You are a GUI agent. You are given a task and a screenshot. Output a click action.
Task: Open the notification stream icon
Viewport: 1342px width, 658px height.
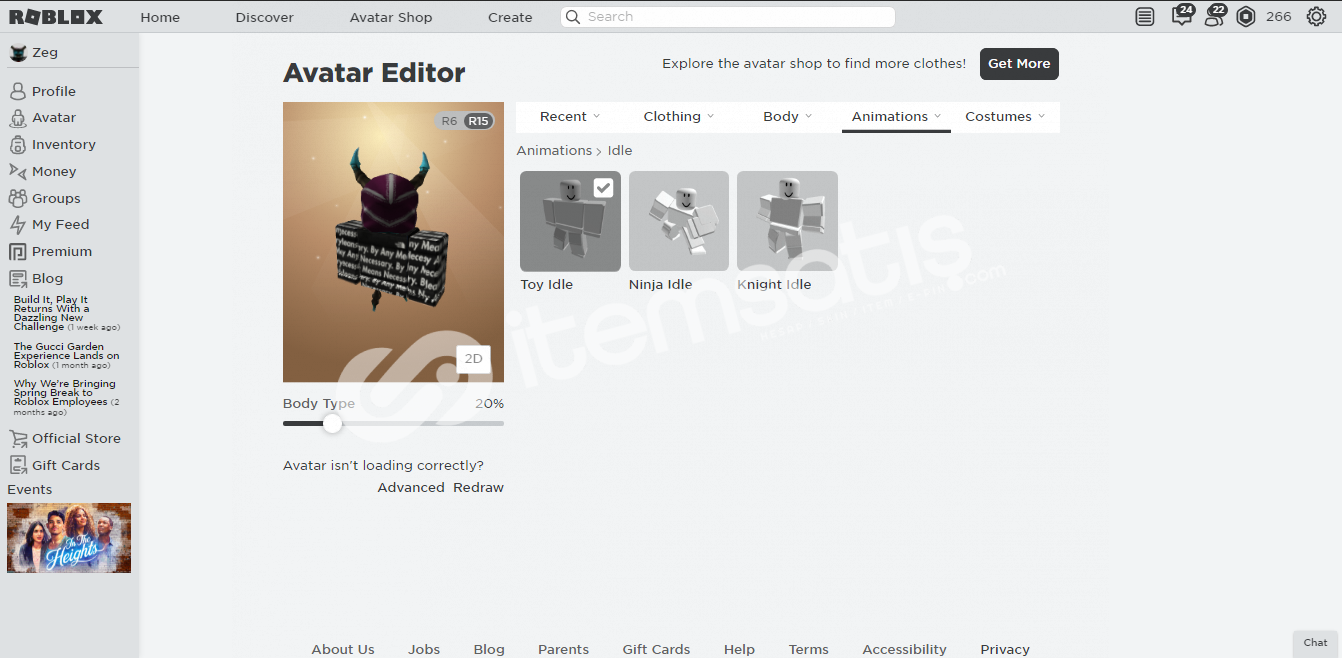[x=1145, y=17]
